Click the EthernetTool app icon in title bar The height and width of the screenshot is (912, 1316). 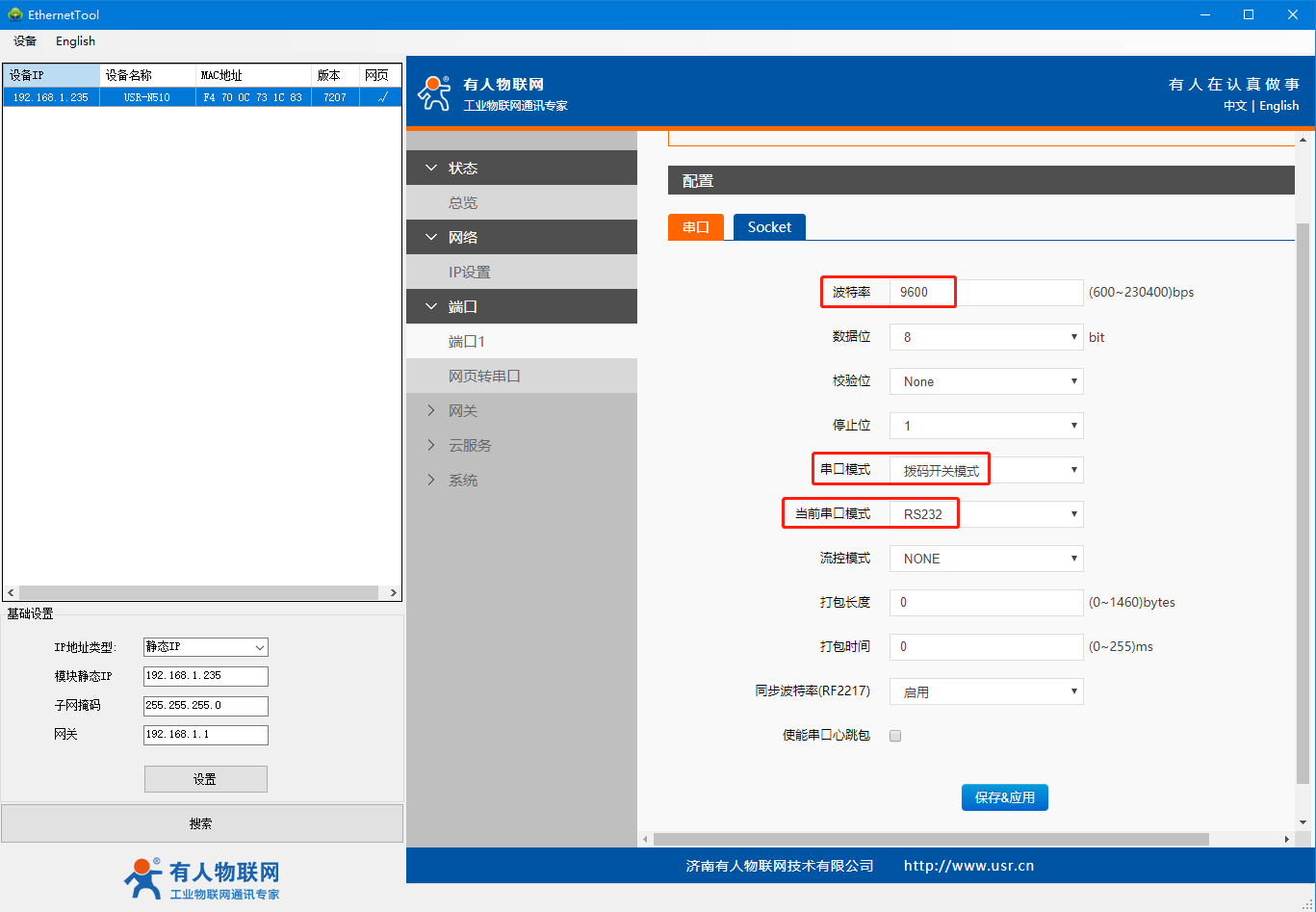tap(14, 14)
